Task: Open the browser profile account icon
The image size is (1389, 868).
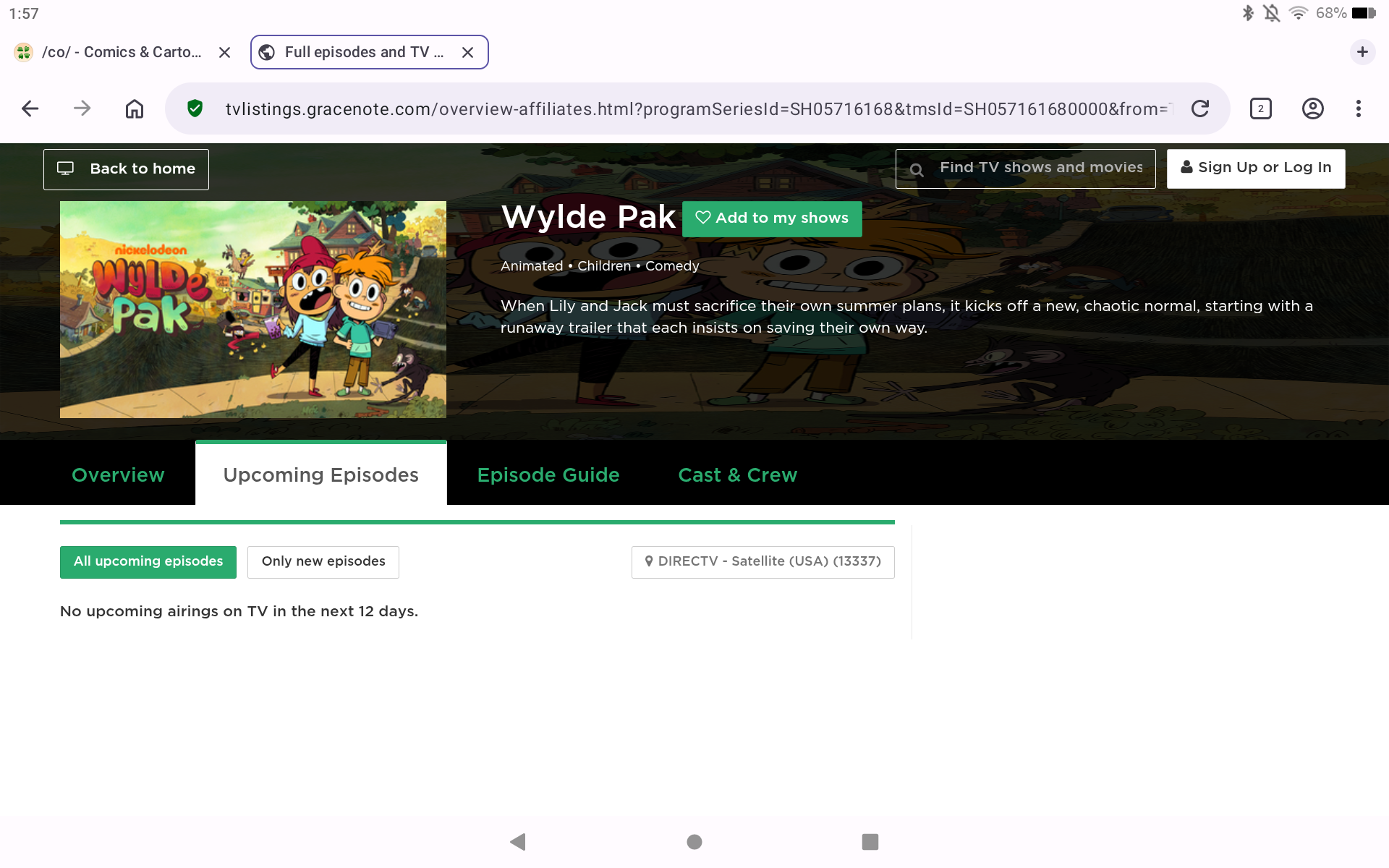Action: click(x=1312, y=109)
